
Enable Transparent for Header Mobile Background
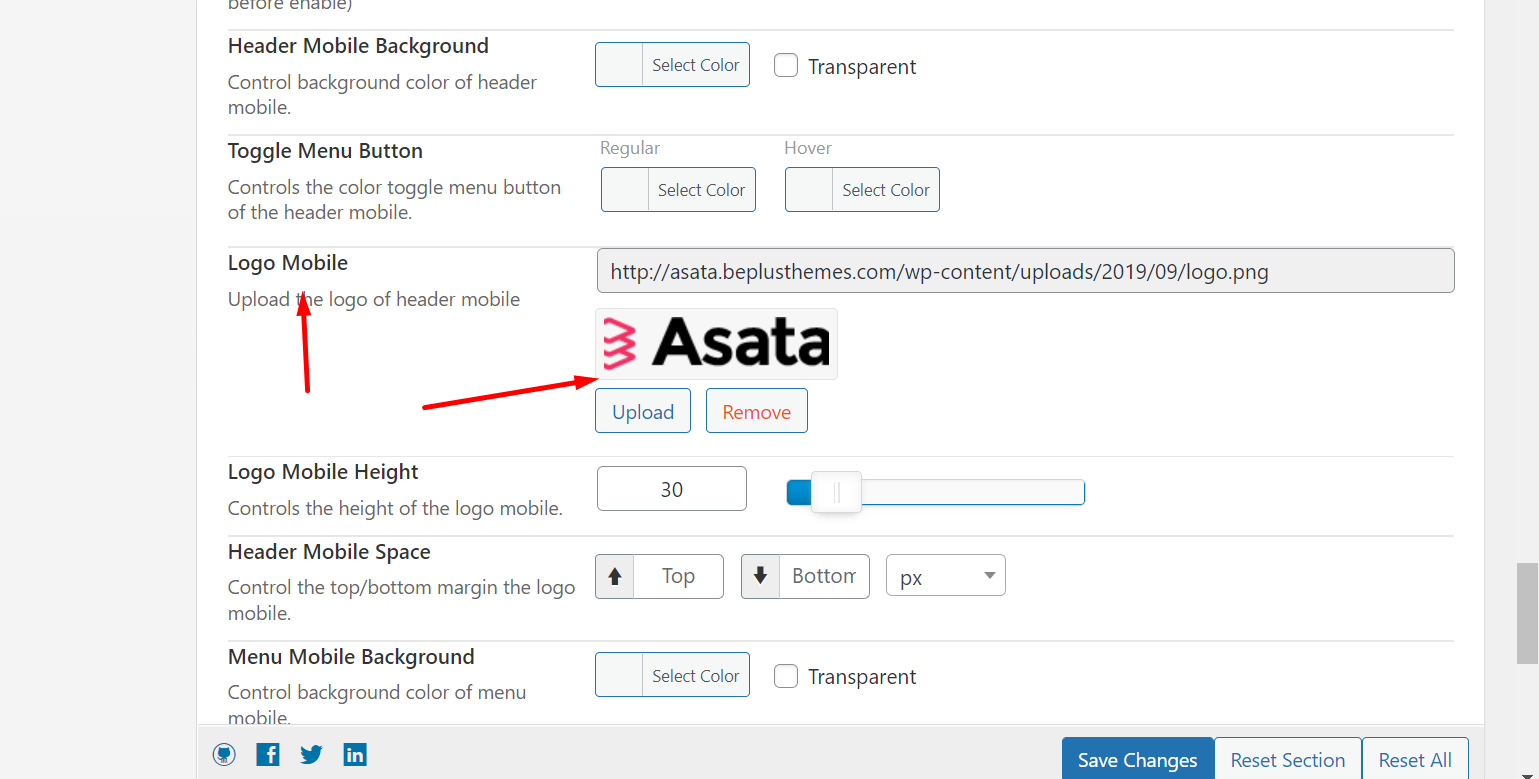coord(786,66)
